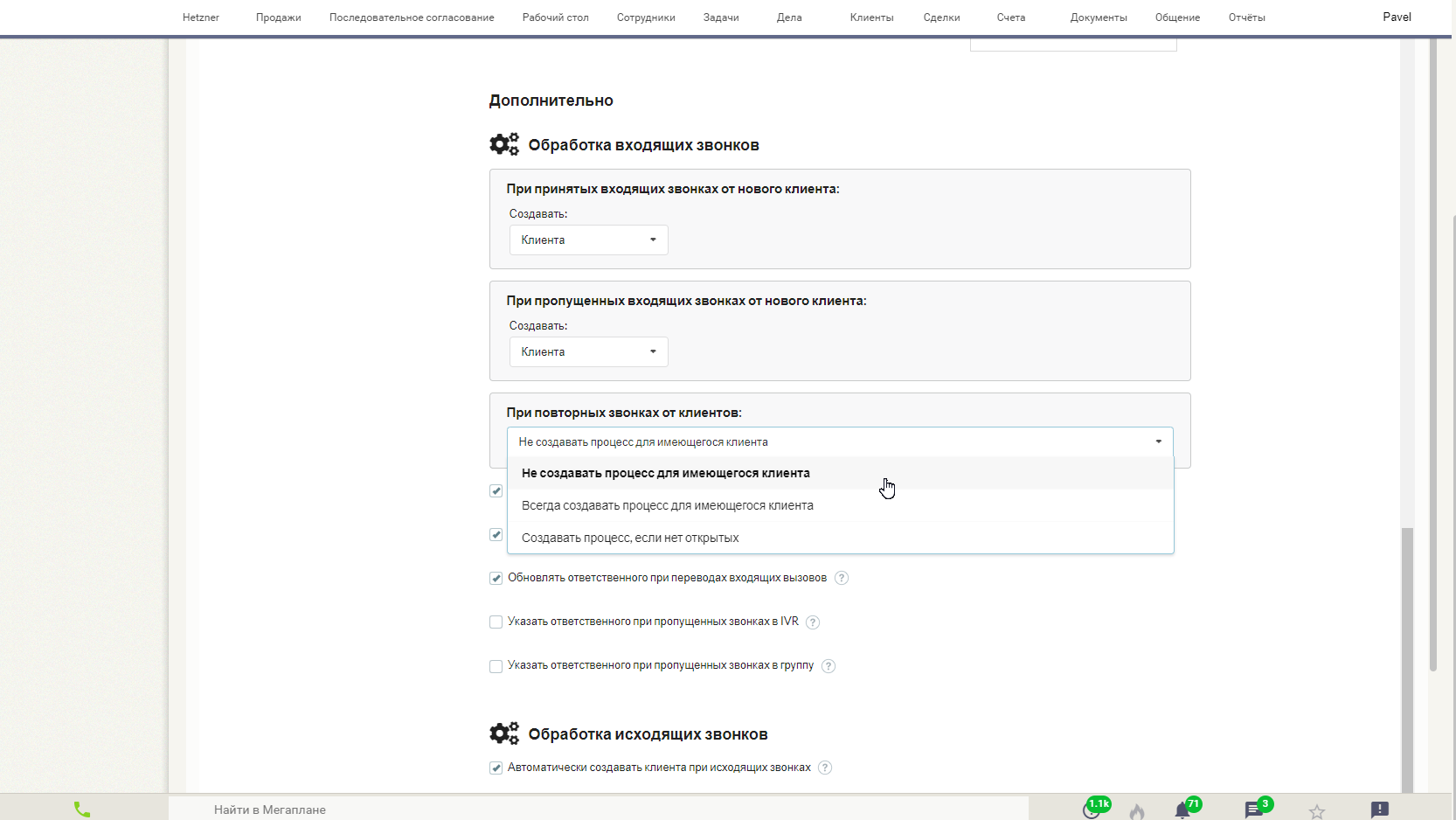The width and height of the screenshot is (1456, 820).
Task: Open the Документы section
Action: 1099,17
